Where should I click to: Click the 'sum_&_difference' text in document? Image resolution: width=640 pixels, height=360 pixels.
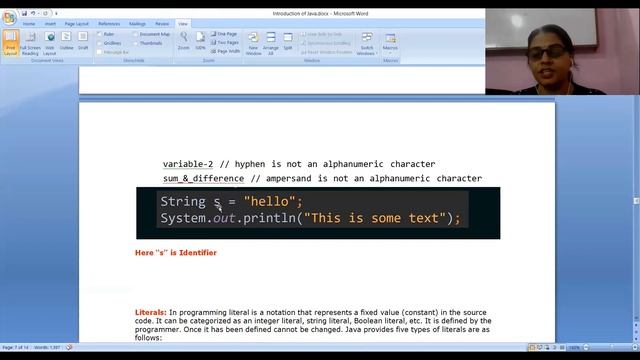click(x=203, y=178)
